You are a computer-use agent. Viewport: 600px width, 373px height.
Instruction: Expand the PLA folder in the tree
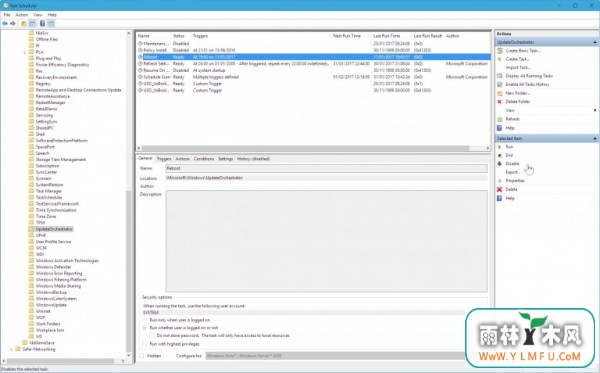tap(25, 52)
